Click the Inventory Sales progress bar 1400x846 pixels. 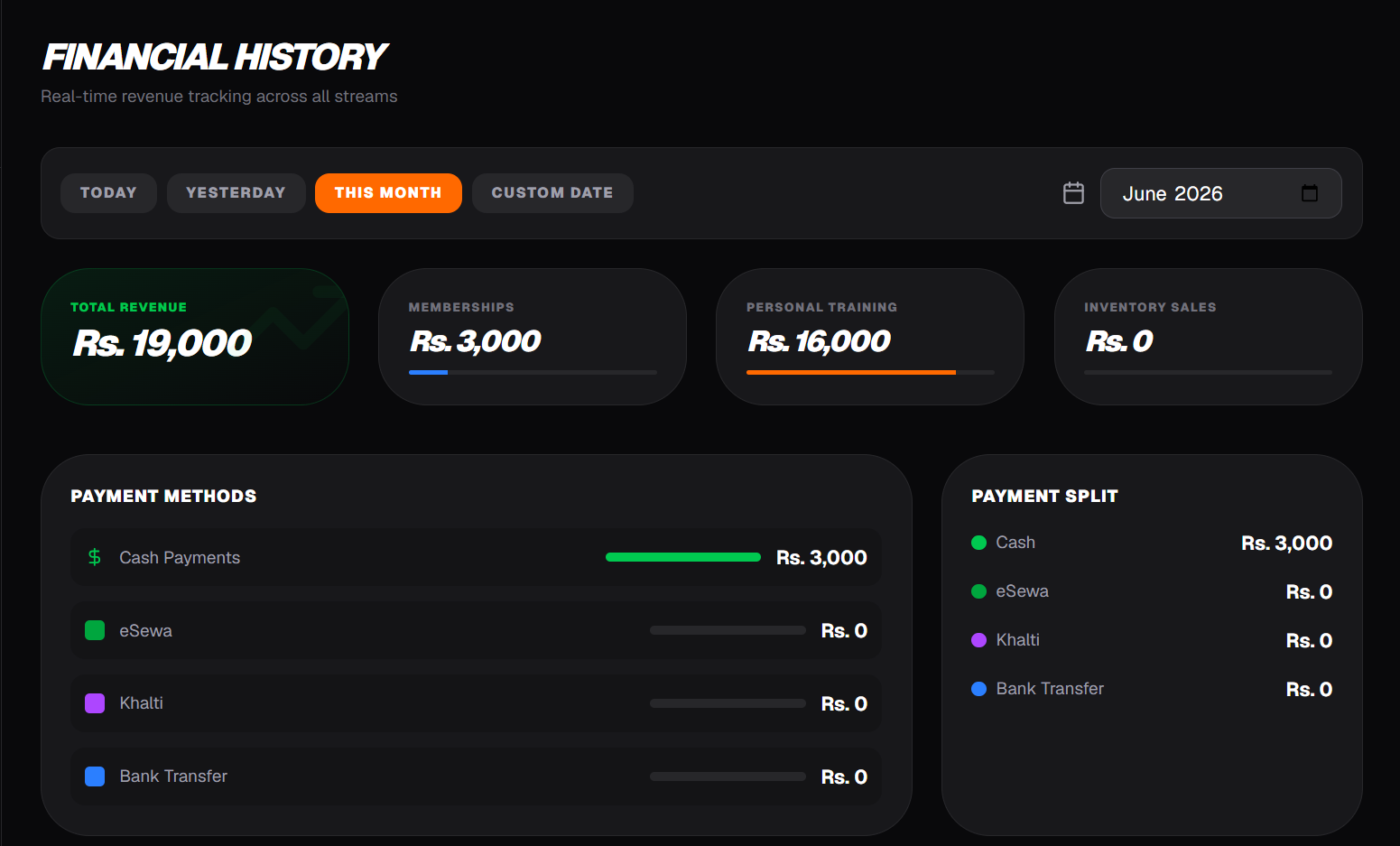[1208, 372]
